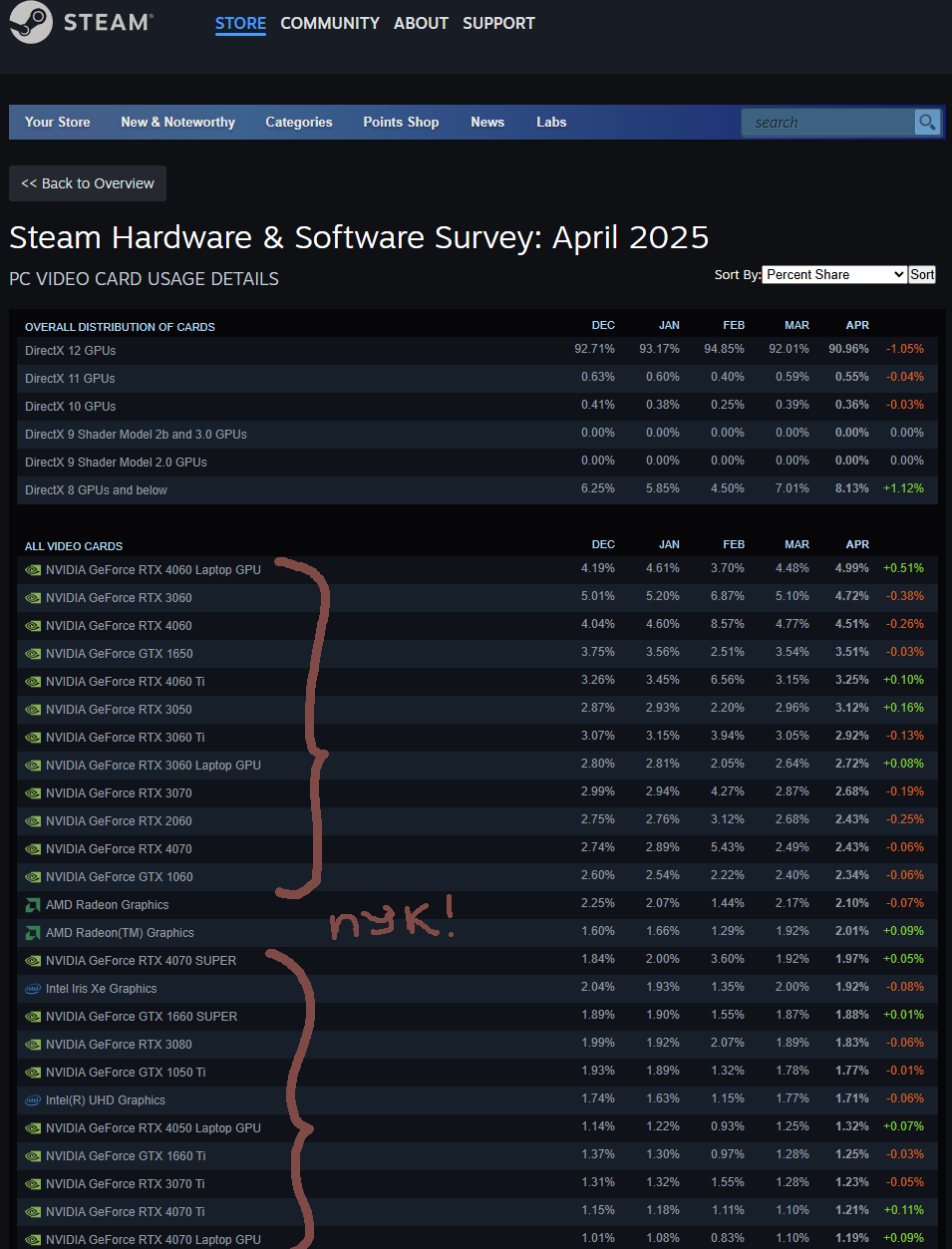Click the NVIDIA icon beside GeForce RTX 4070
Image resolution: width=952 pixels, height=1249 pixels.
point(33,849)
